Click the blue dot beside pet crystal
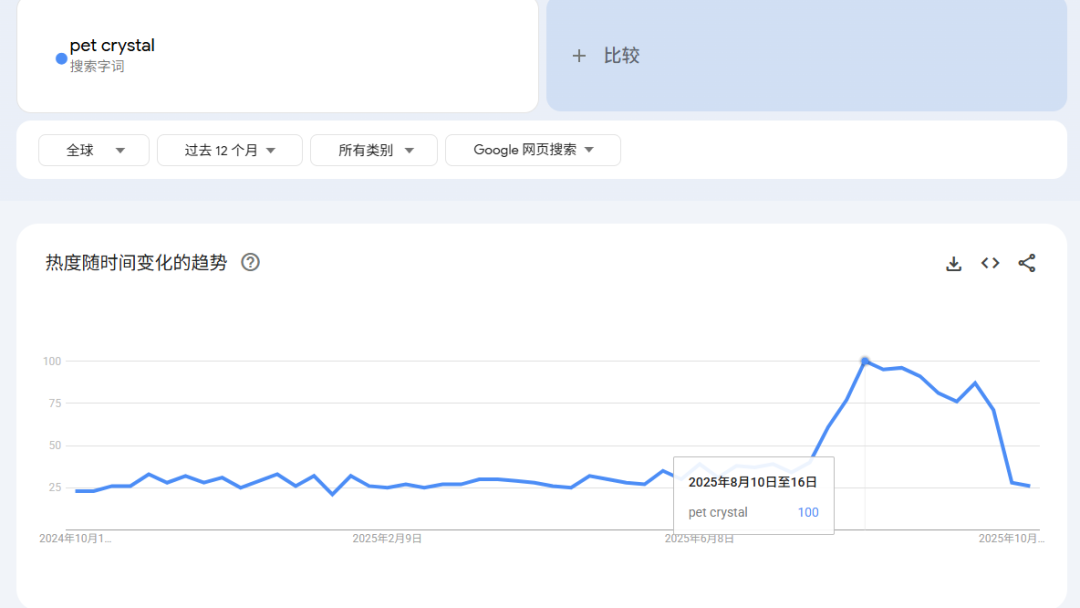 pyautogui.click(x=61, y=58)
